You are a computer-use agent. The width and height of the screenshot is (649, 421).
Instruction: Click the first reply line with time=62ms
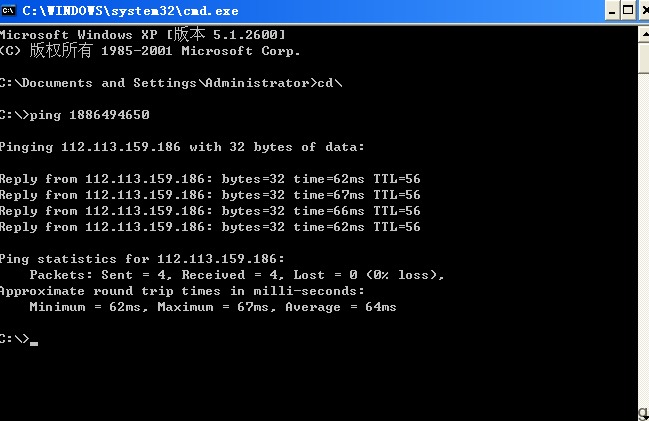[210, 179]
